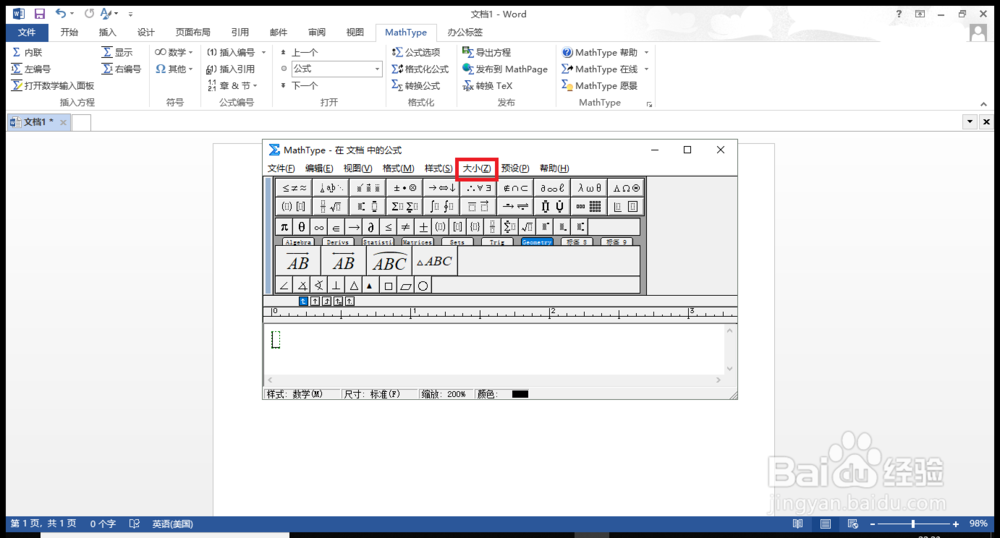This screenshot has height=538, width=1000.
Task: Insert the perpendicular symbol
Action: (336, 286)
